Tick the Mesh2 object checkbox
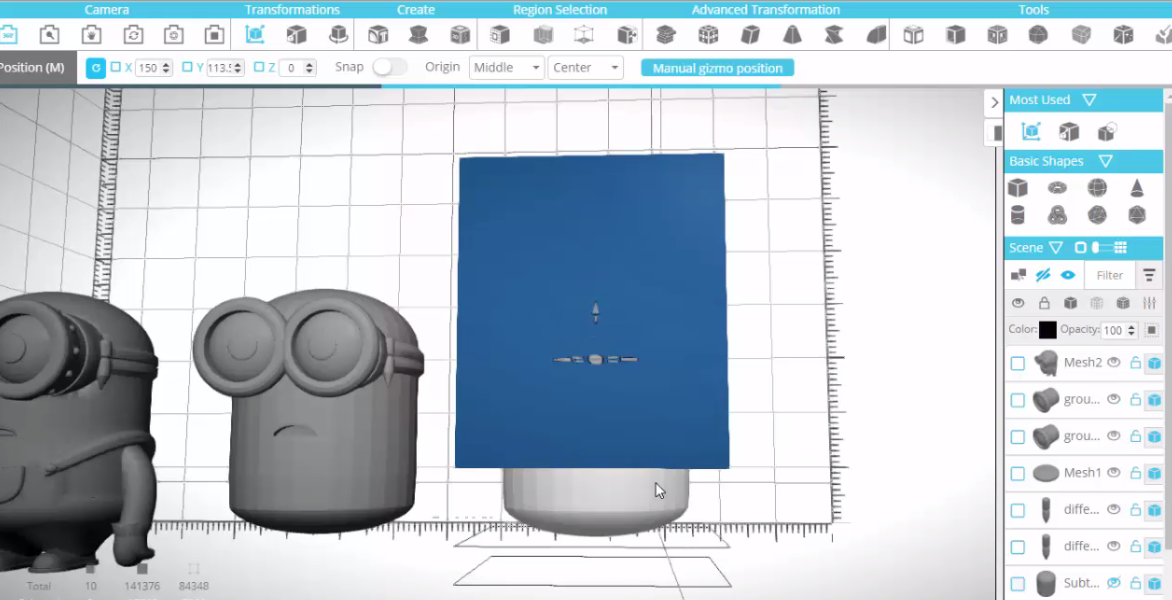This screenshot has width=1172, height=600. point(1017,363)
